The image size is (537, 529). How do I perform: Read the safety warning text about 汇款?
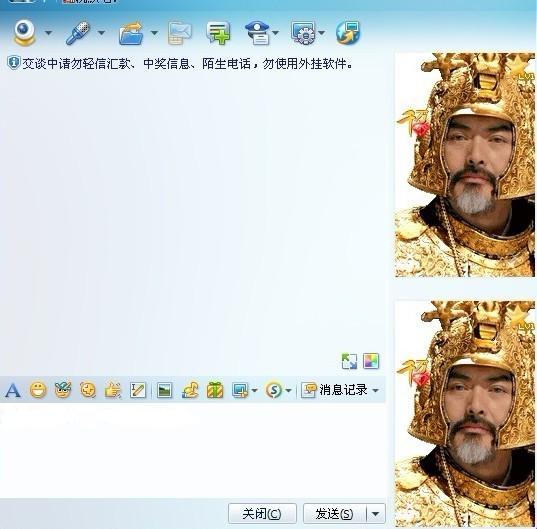[187, 63]
